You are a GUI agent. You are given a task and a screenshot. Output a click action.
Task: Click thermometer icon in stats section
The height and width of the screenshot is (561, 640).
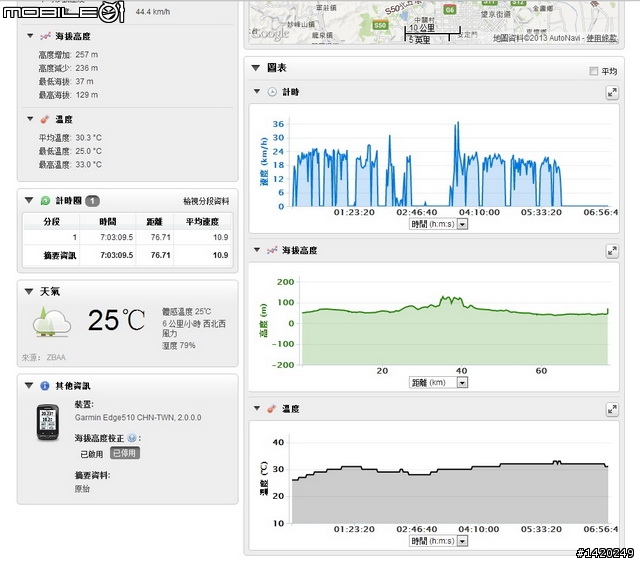[x=45, y=119]
